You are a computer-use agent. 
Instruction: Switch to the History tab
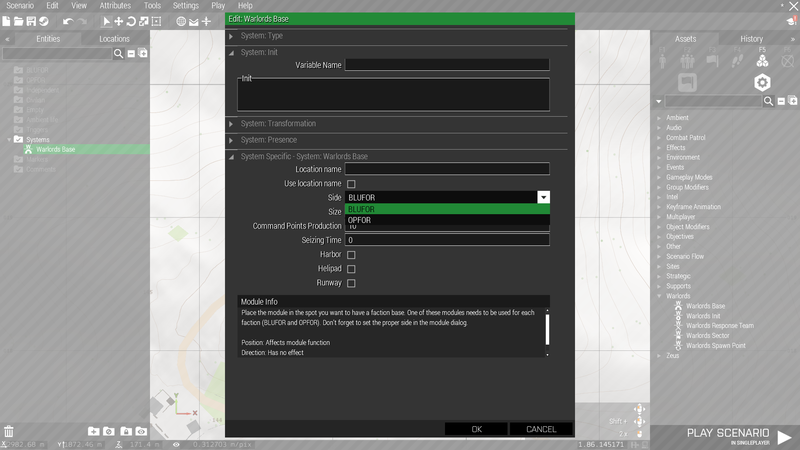750,39
